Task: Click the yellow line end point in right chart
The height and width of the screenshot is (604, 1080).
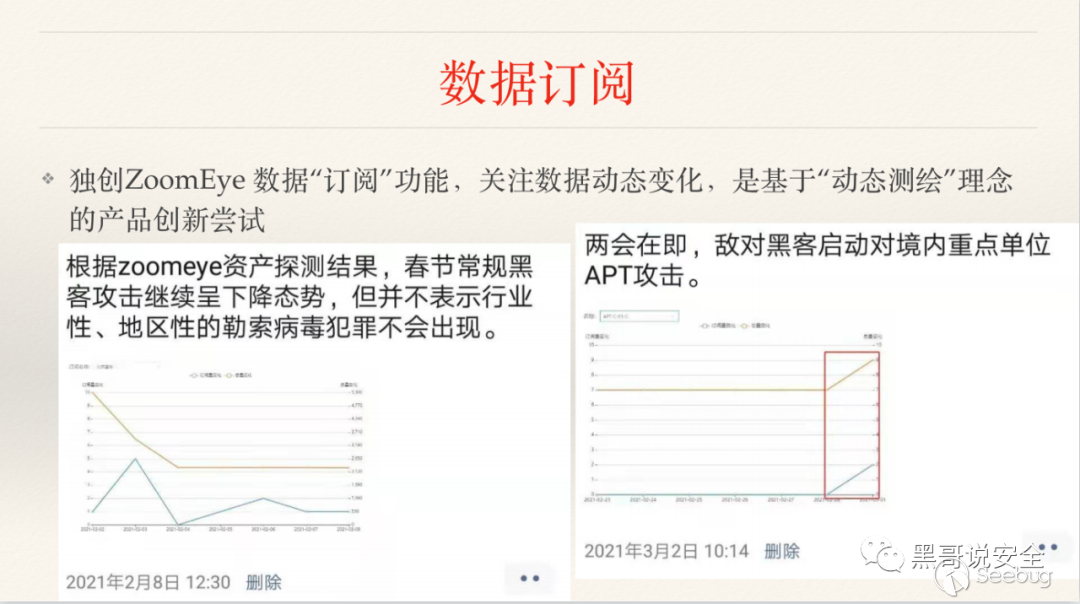Action: click(x=875, y=360)
